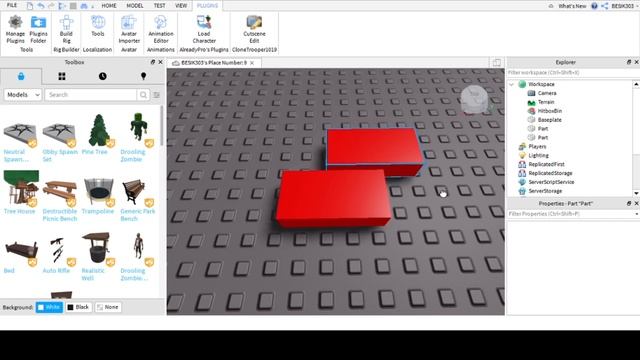Viewport: 640px width, 360px height.
Task: Set Toolbox background to None
Action: point(108,307)
